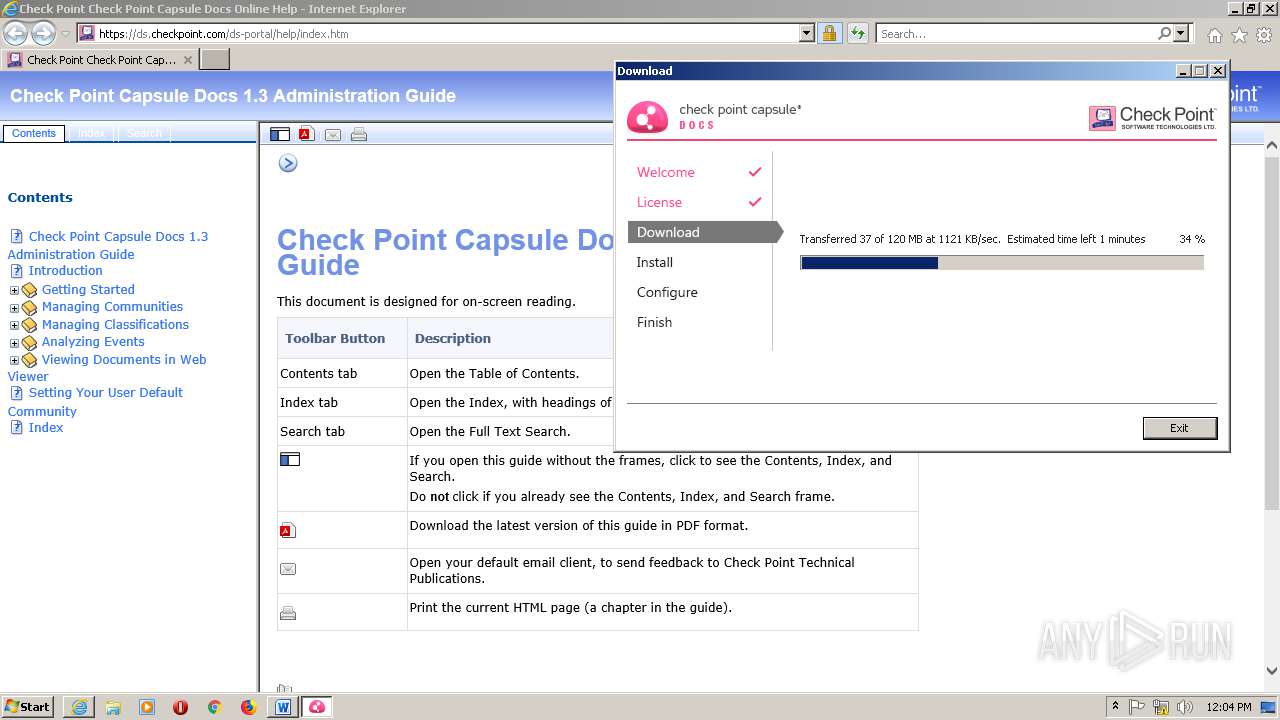Click the Action Center flag icon in the tray
1280x720 pixels.
1137,707
